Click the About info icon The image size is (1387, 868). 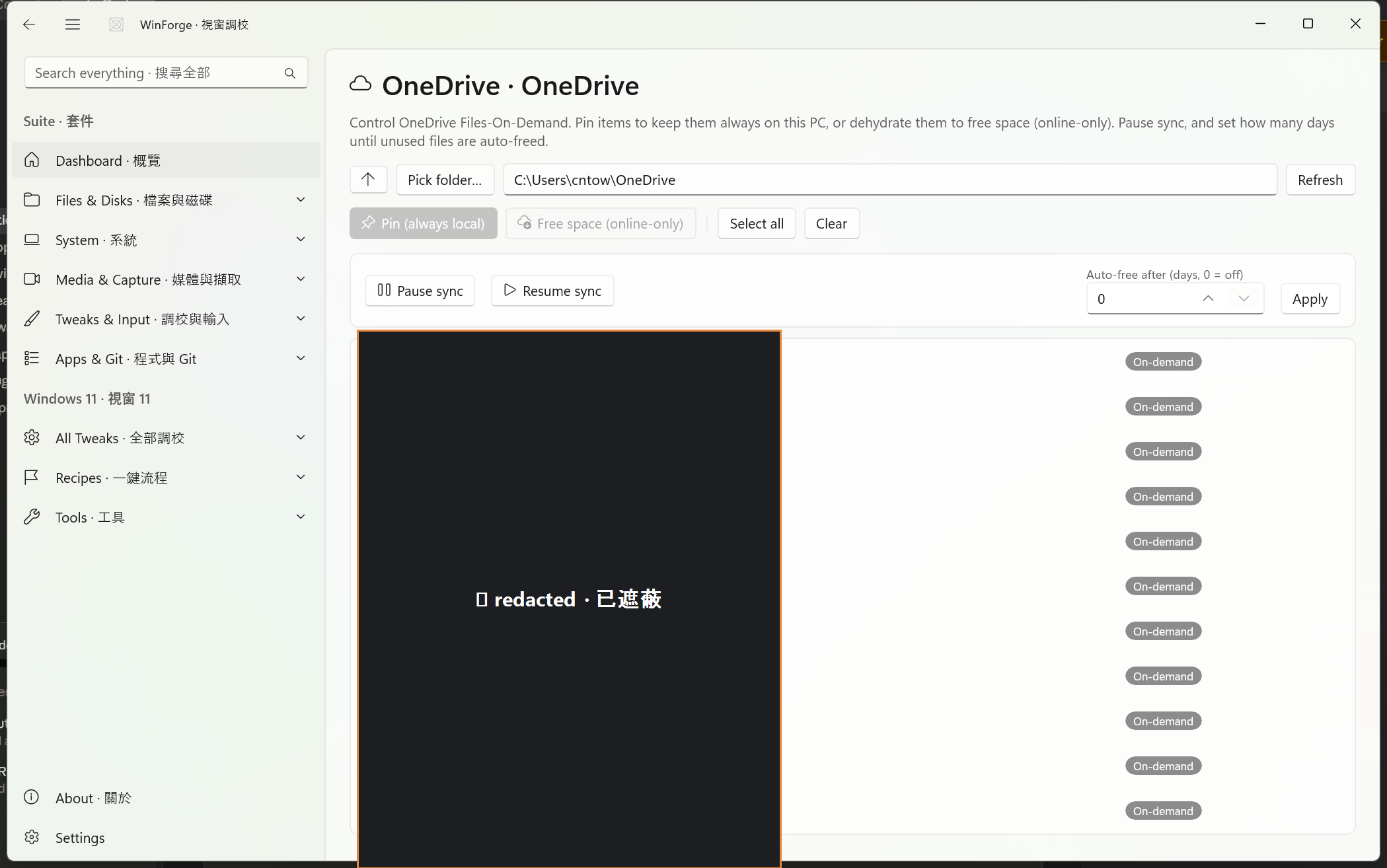click(x=32, y=797)
